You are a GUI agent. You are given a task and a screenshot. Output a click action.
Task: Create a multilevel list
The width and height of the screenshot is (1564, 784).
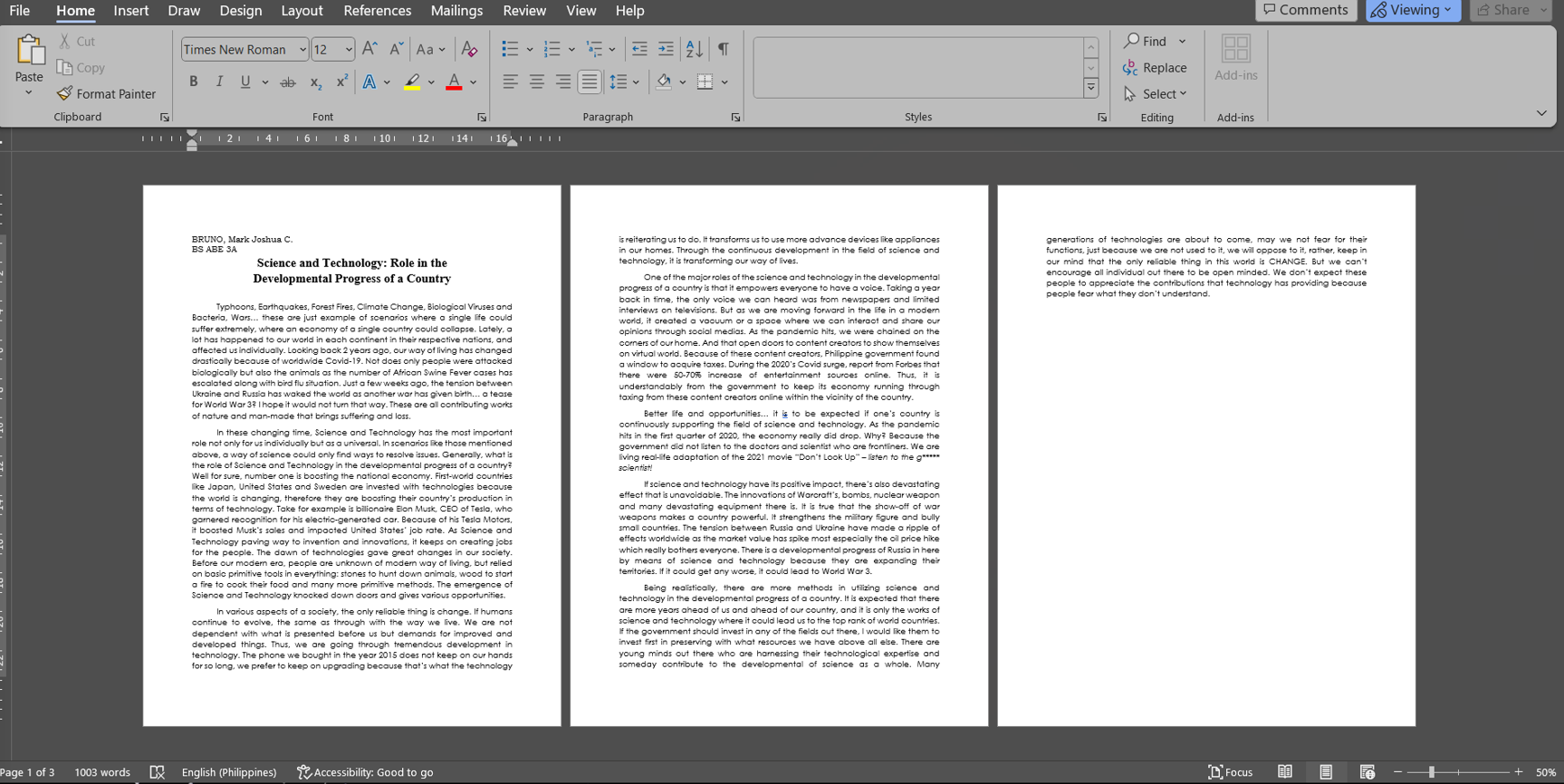coord(594,49)
